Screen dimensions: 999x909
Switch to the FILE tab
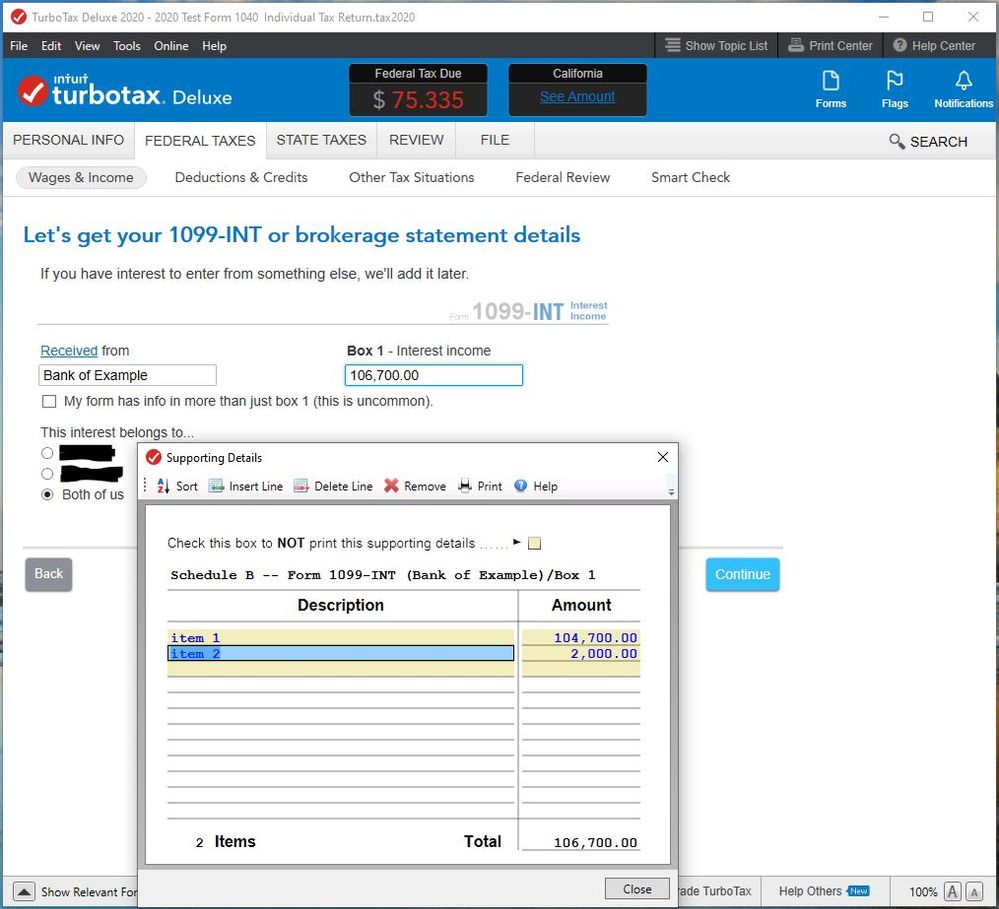click(494, 140)
